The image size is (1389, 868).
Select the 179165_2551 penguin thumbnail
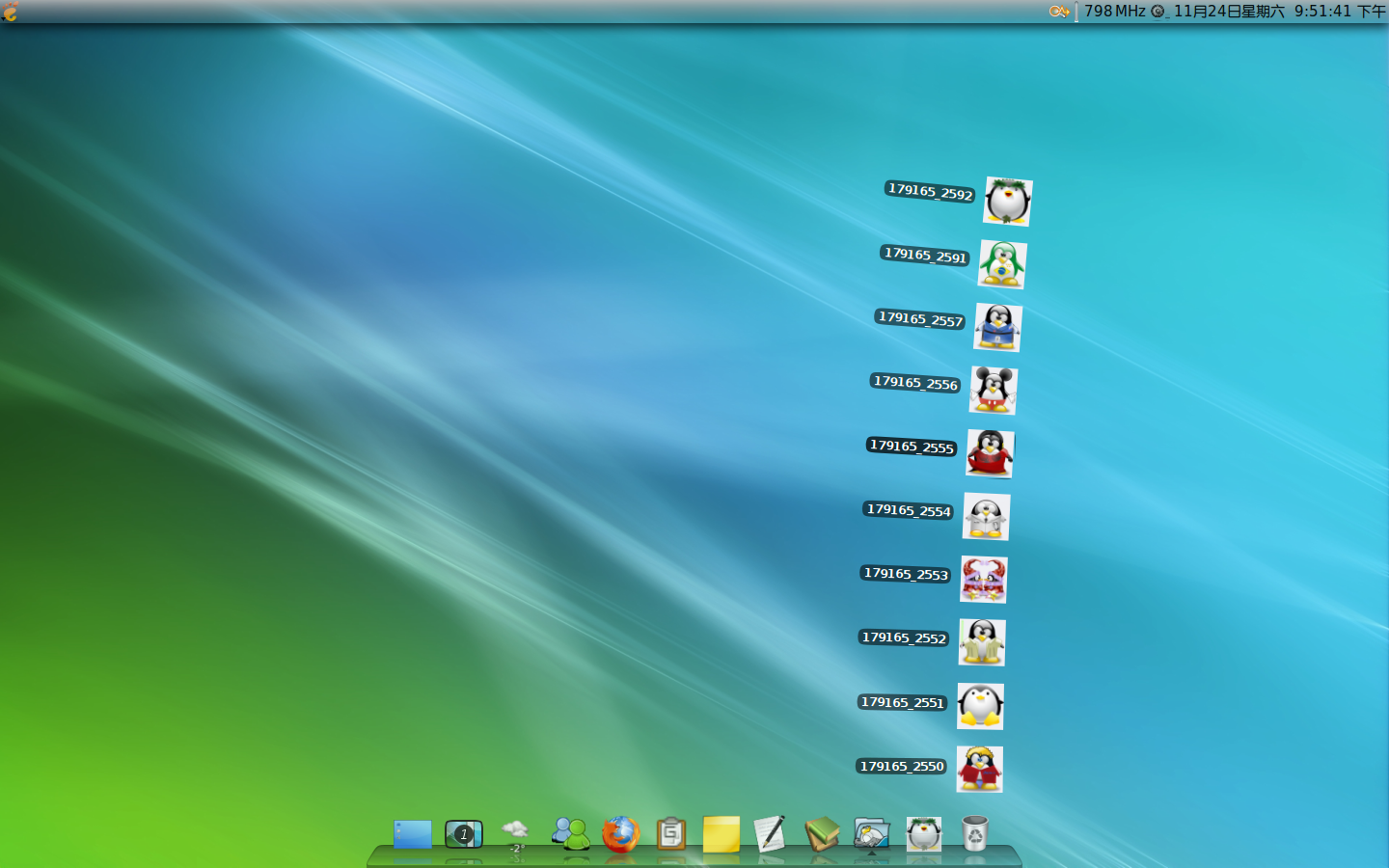980,706
